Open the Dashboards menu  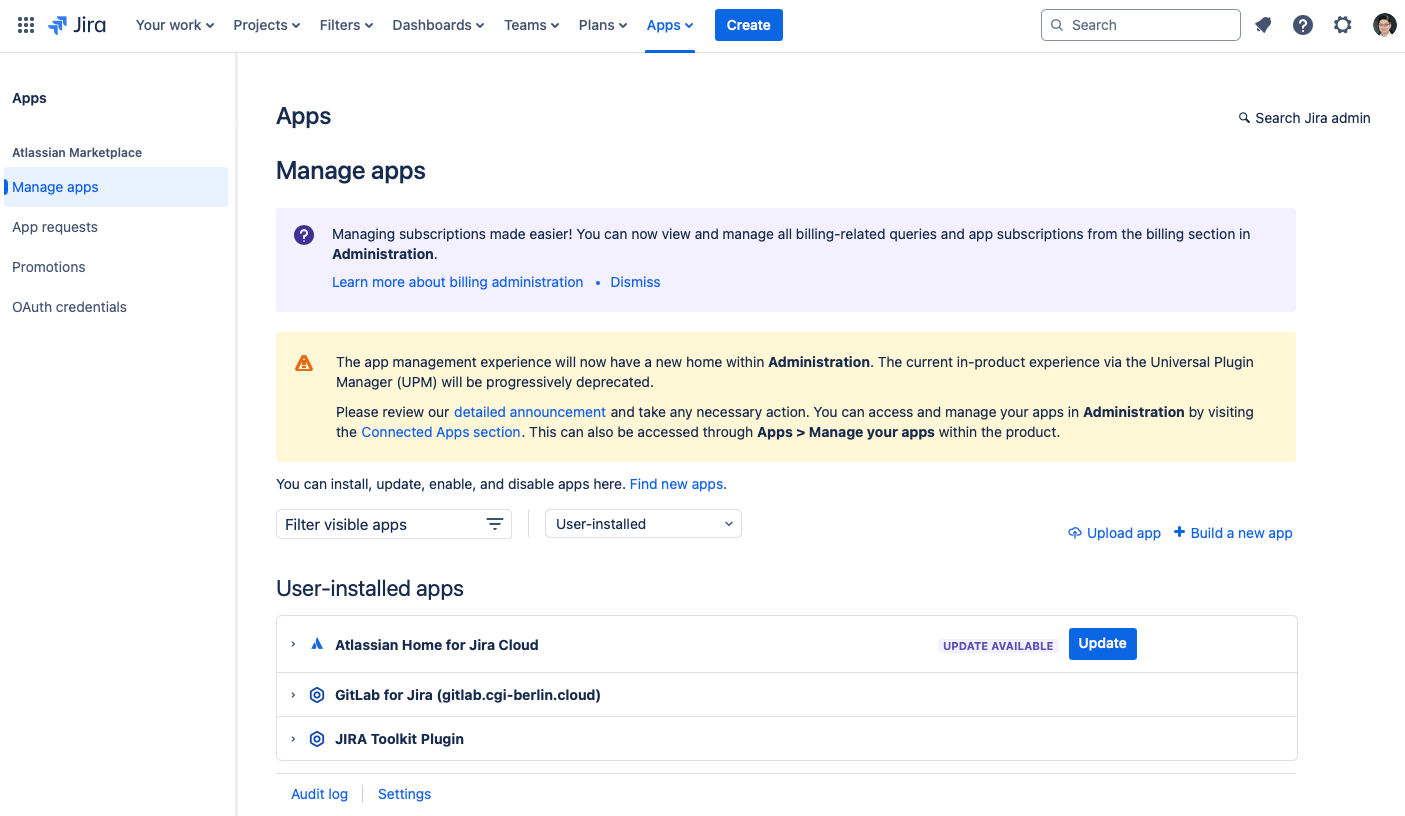pos(438,25)
